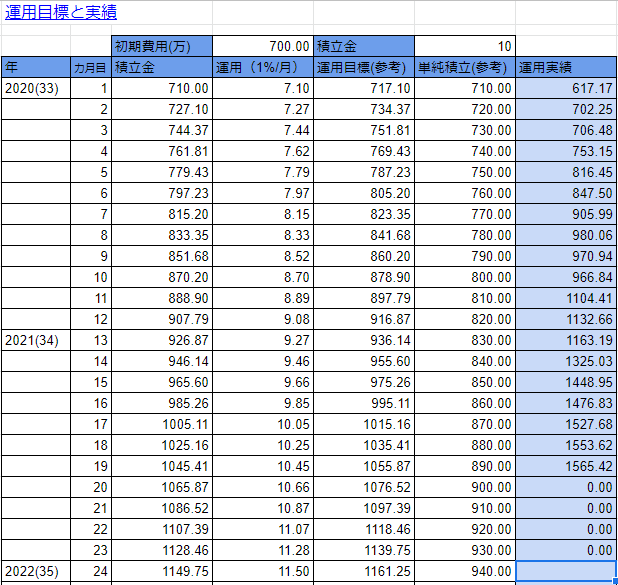Select the カ月目 column header cell
The width and height of the screenshot is (618, 585).
[x=90, y=67]
